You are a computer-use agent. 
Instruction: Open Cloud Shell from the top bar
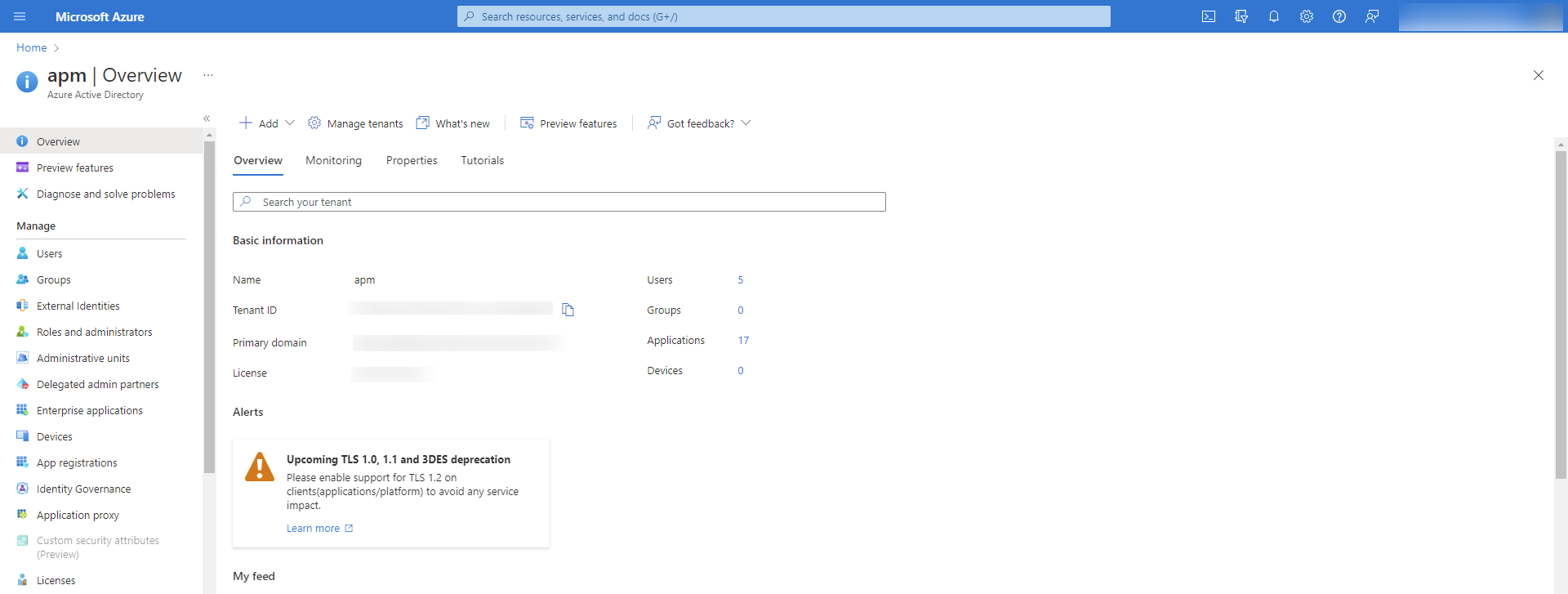tap(1209, 16)
